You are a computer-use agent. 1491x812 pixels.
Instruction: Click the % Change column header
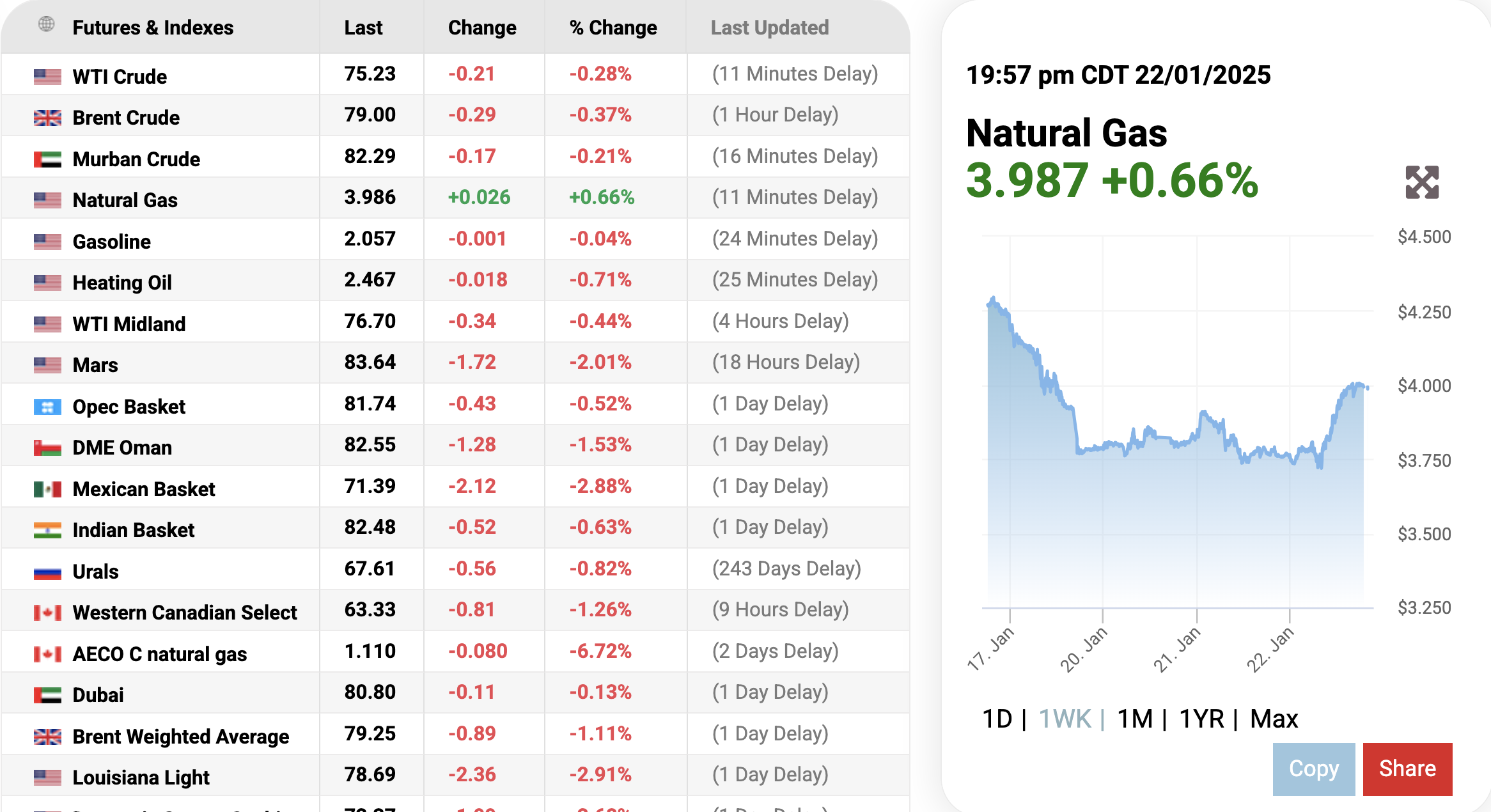point(613,27)
